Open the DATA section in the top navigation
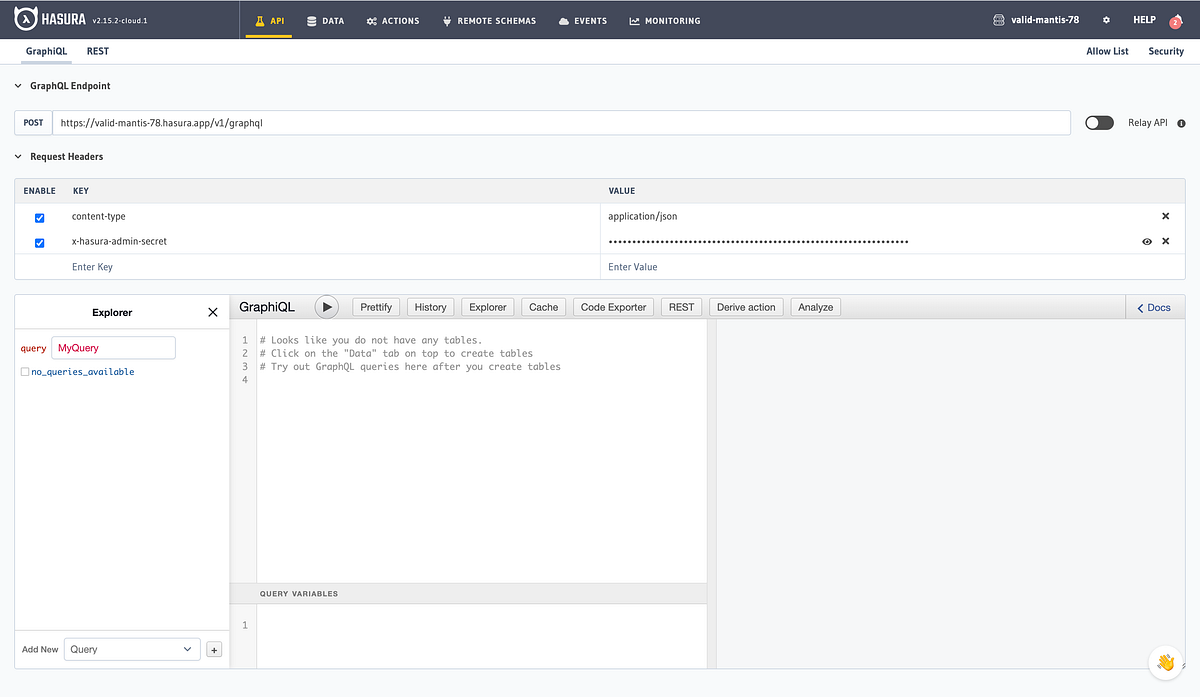1200x697 pixels. pos(325,20)
